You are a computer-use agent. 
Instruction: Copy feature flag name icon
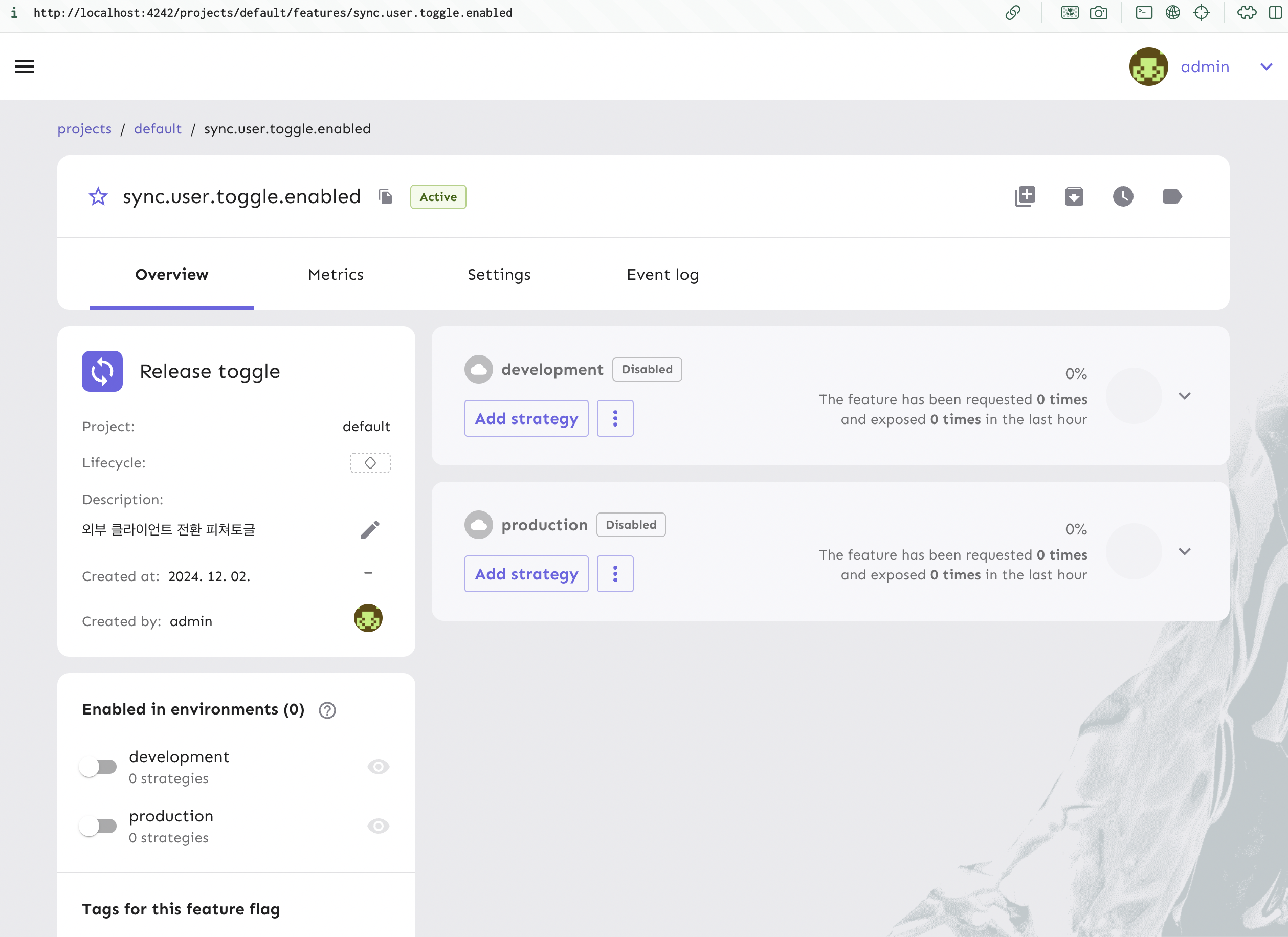[x=386, y=196]
